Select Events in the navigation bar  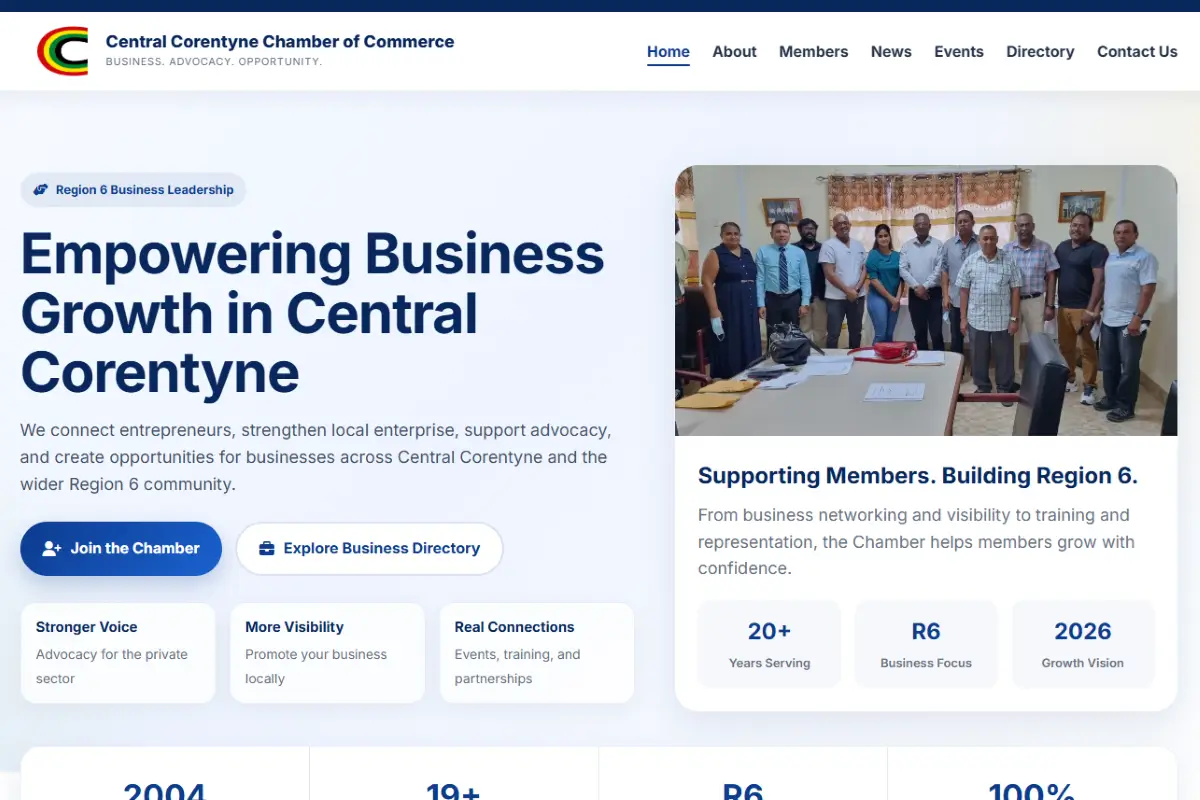(959, 52)
